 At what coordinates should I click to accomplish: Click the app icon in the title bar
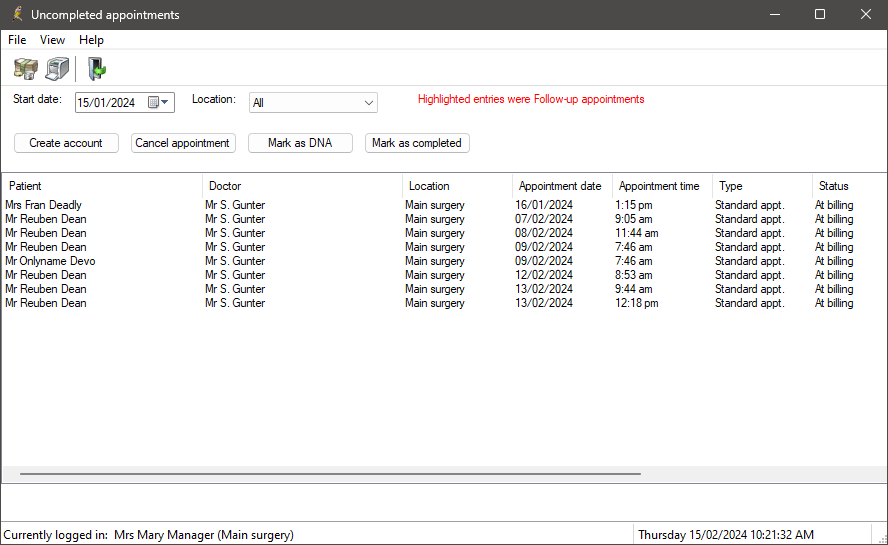(x=16, y=15)
